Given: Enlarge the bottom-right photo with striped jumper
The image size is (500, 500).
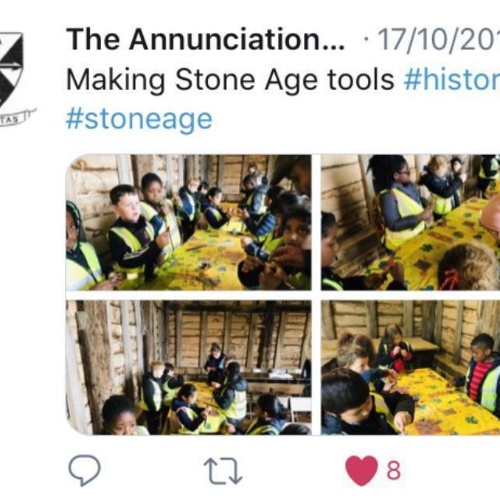Looking at the screenshot, I should 410,368.
